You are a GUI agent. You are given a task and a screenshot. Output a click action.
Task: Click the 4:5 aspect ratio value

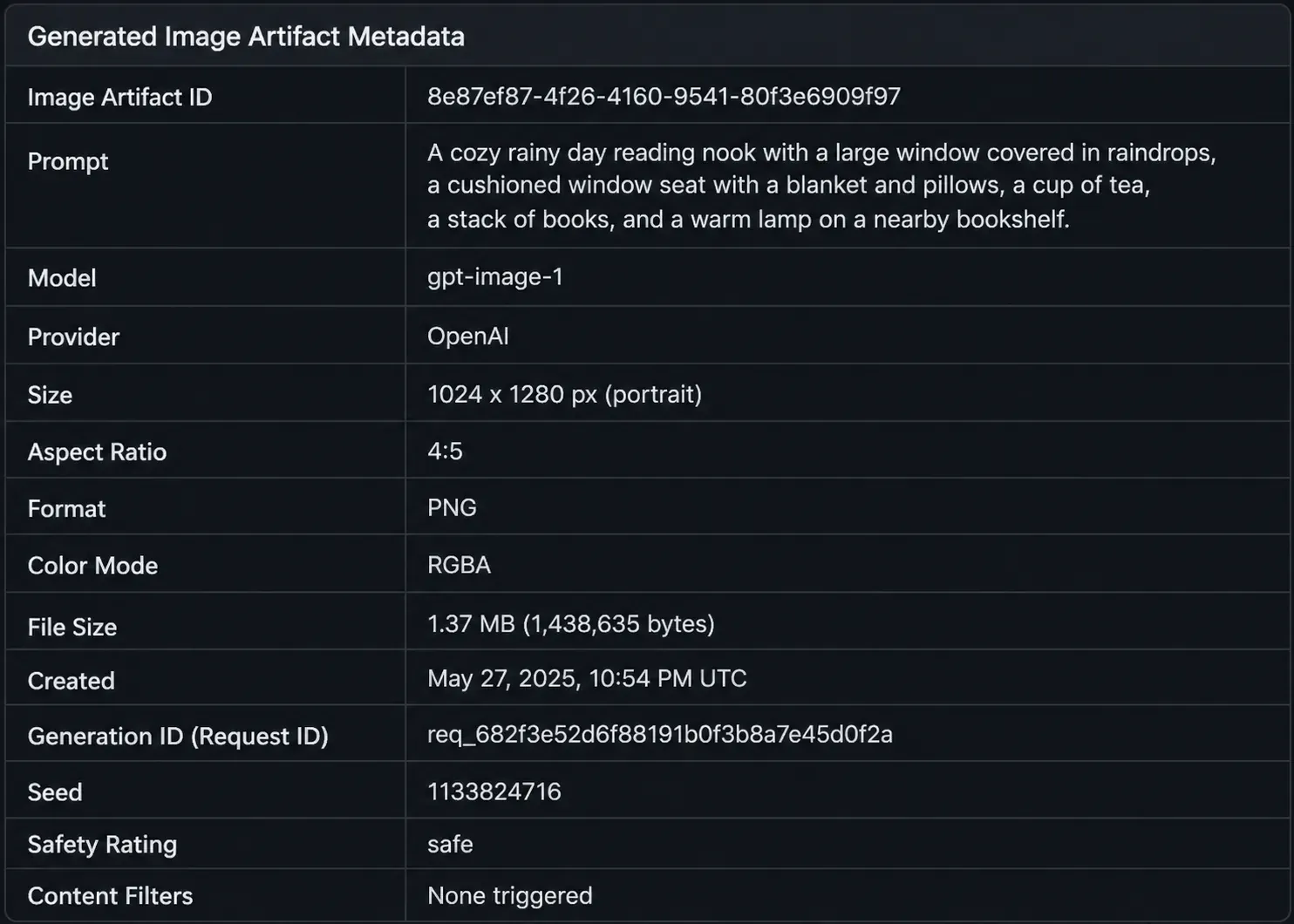(445, 451)
